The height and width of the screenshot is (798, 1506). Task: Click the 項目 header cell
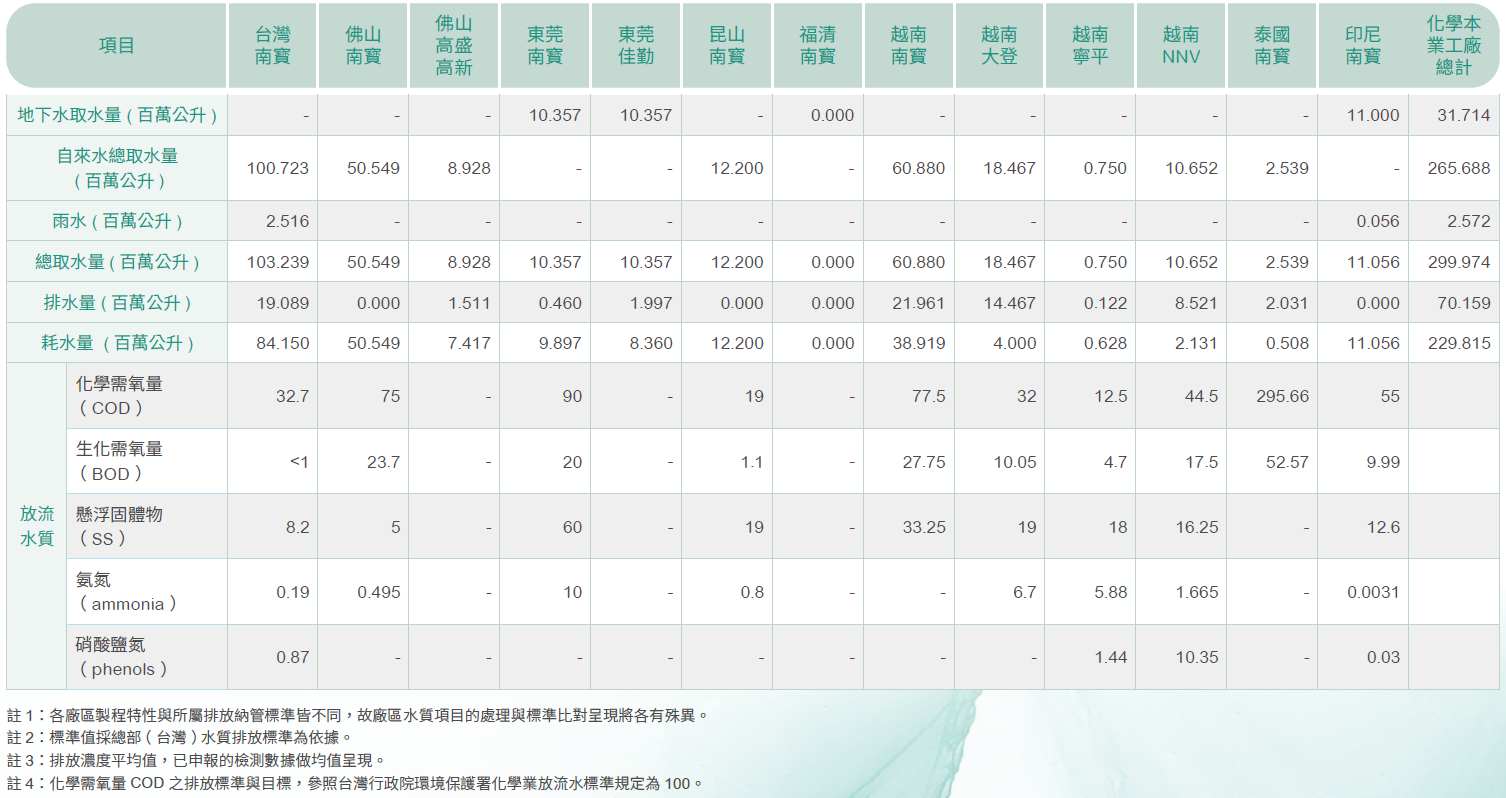point(117,46)
